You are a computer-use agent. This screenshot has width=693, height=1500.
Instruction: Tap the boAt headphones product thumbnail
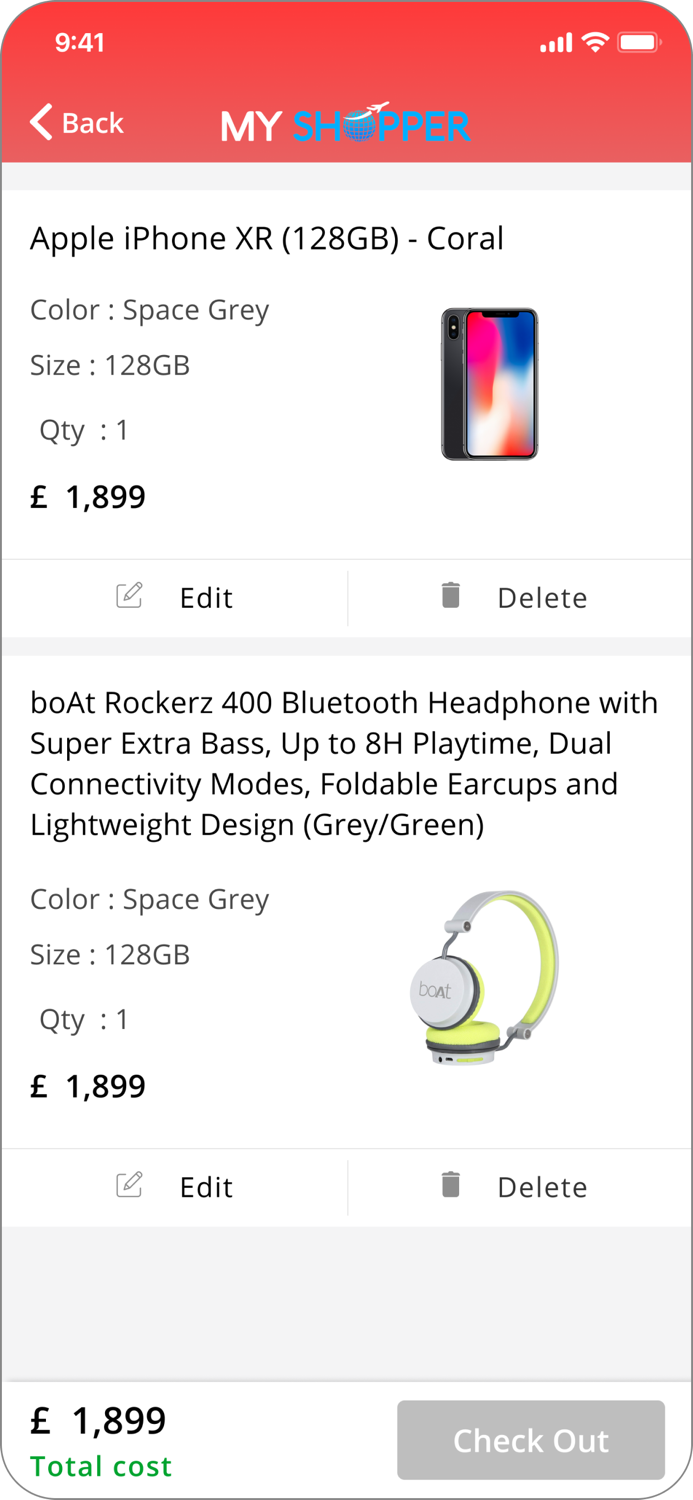click(489, 975)
